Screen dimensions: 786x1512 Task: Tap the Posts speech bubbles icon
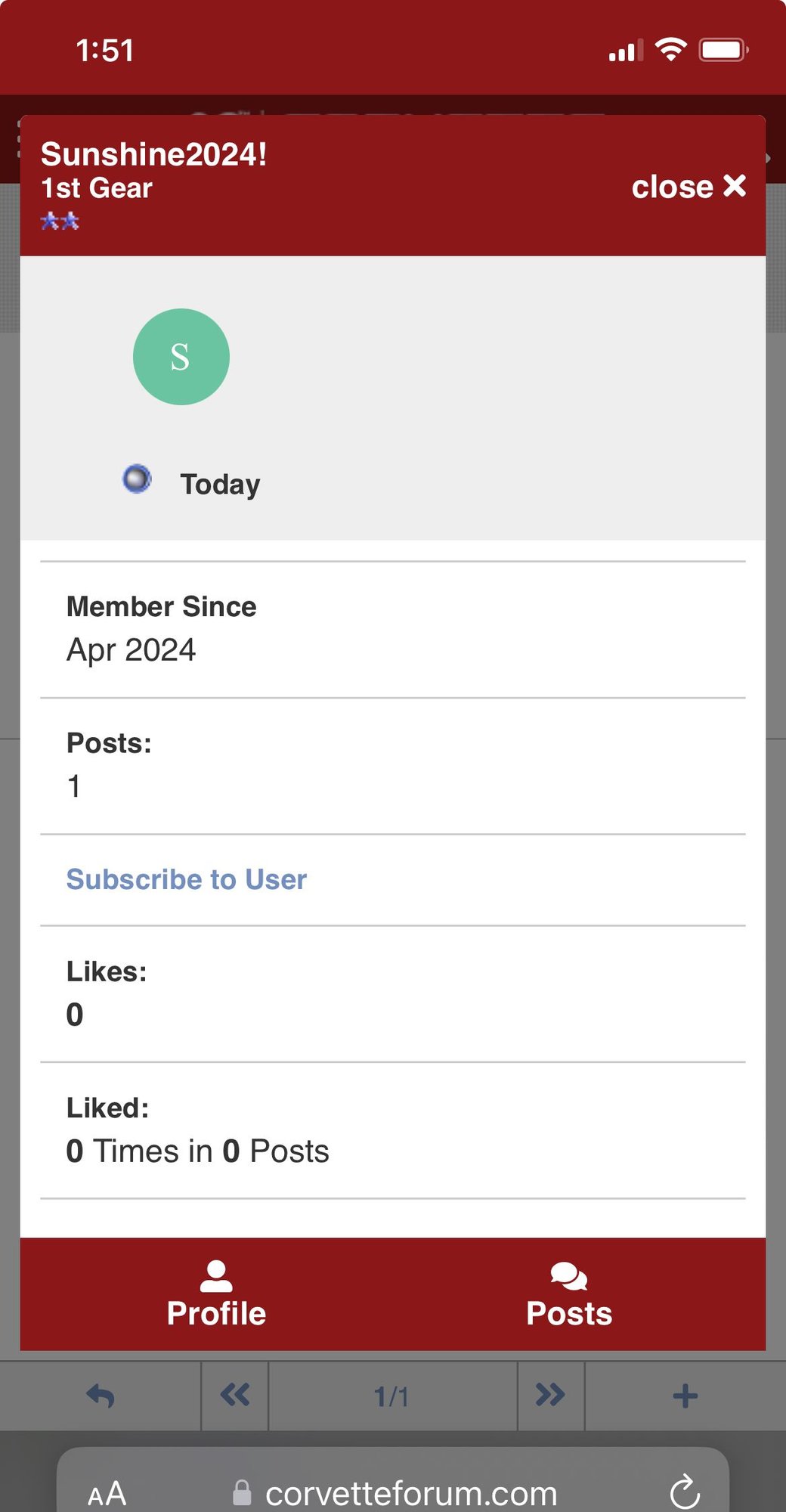point(569,1276)
